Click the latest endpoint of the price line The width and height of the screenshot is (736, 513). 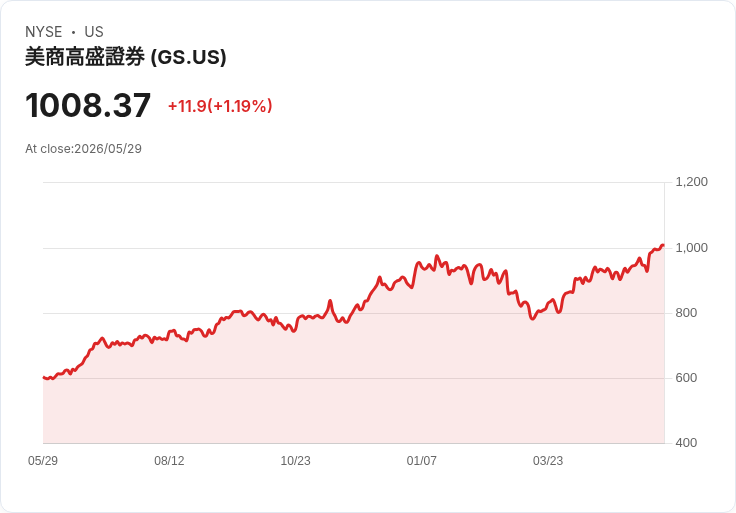663,245
